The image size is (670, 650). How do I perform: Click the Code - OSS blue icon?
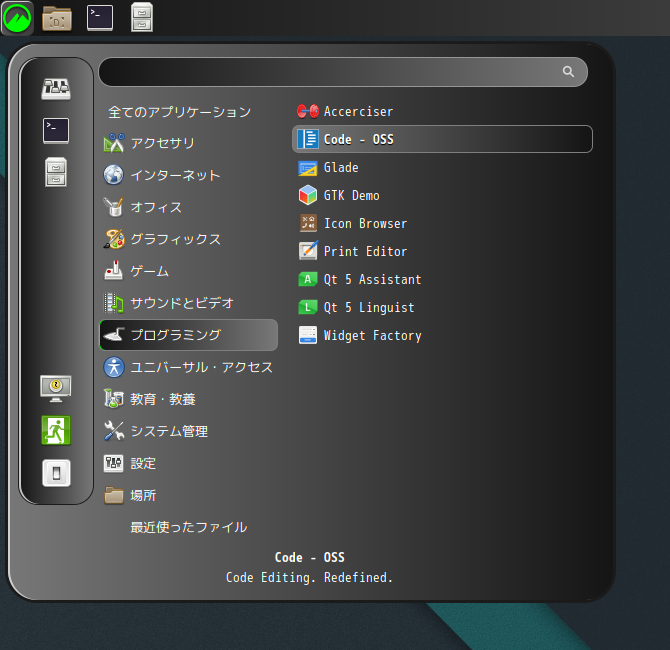(308, 139)
